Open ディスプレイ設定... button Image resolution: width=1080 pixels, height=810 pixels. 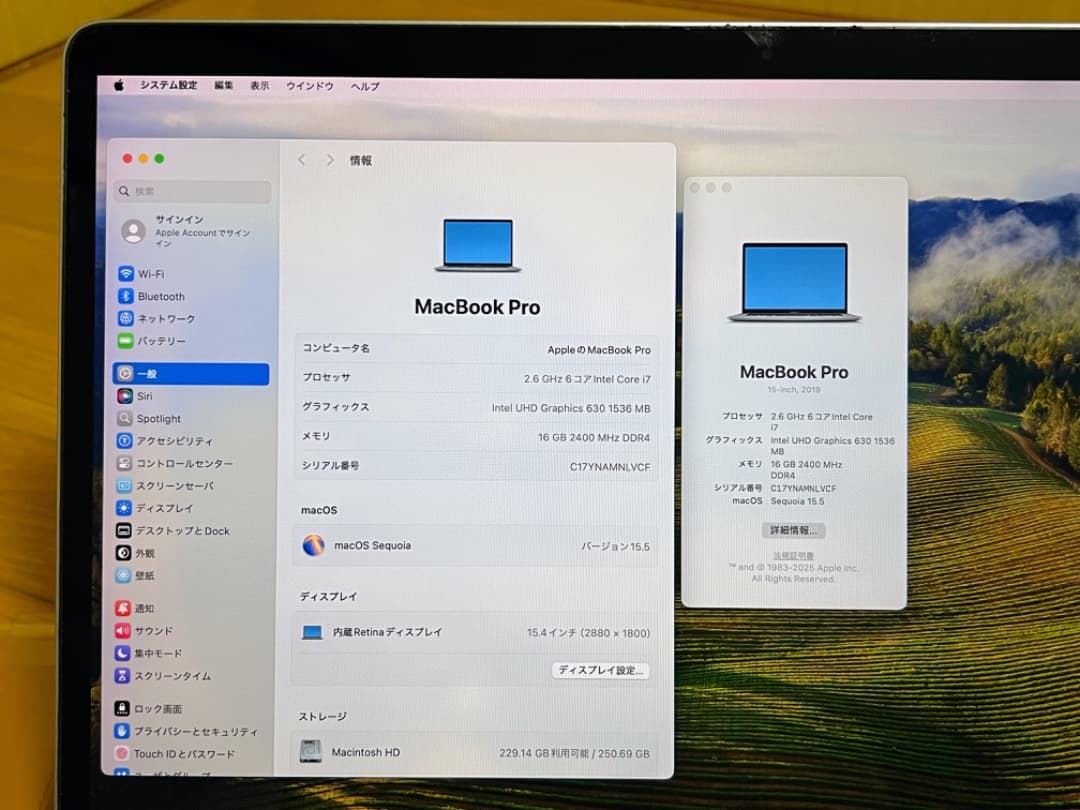[600, 672]
